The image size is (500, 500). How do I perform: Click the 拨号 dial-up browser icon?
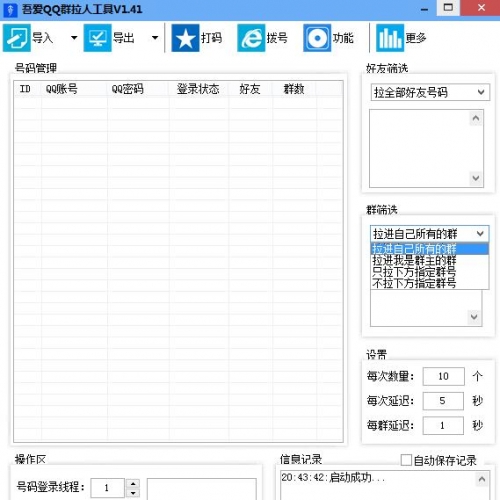tap(251, 38)
